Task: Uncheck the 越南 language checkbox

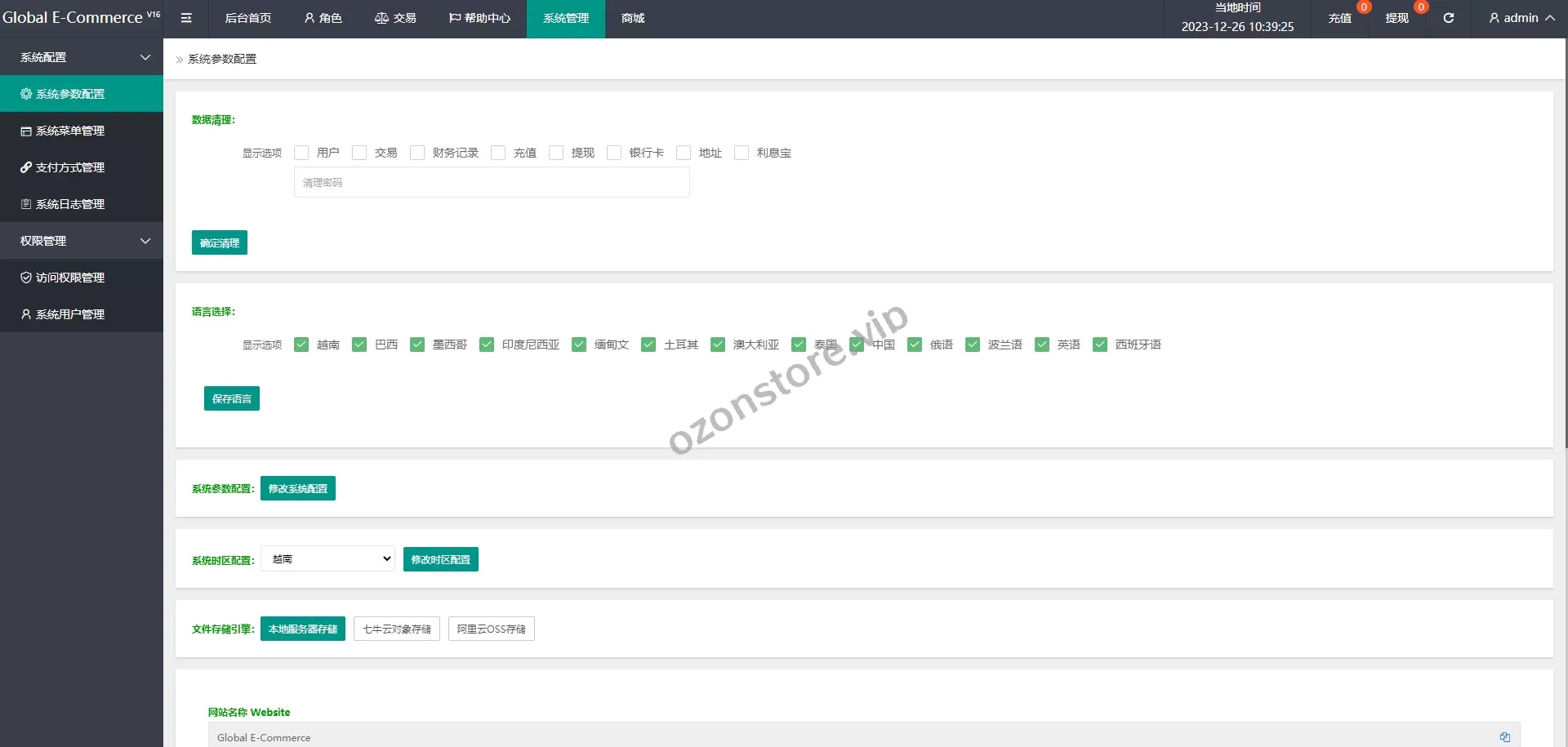Action: (x=301, y=345)
